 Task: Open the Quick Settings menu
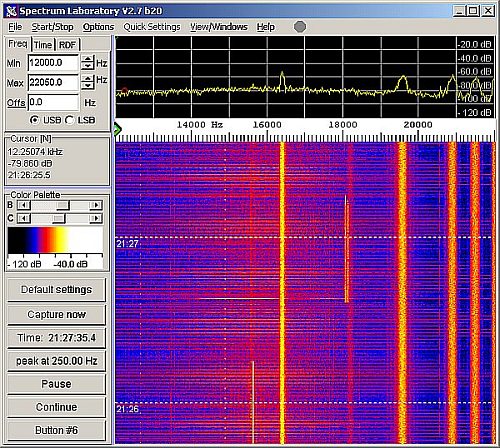[152, 27]
